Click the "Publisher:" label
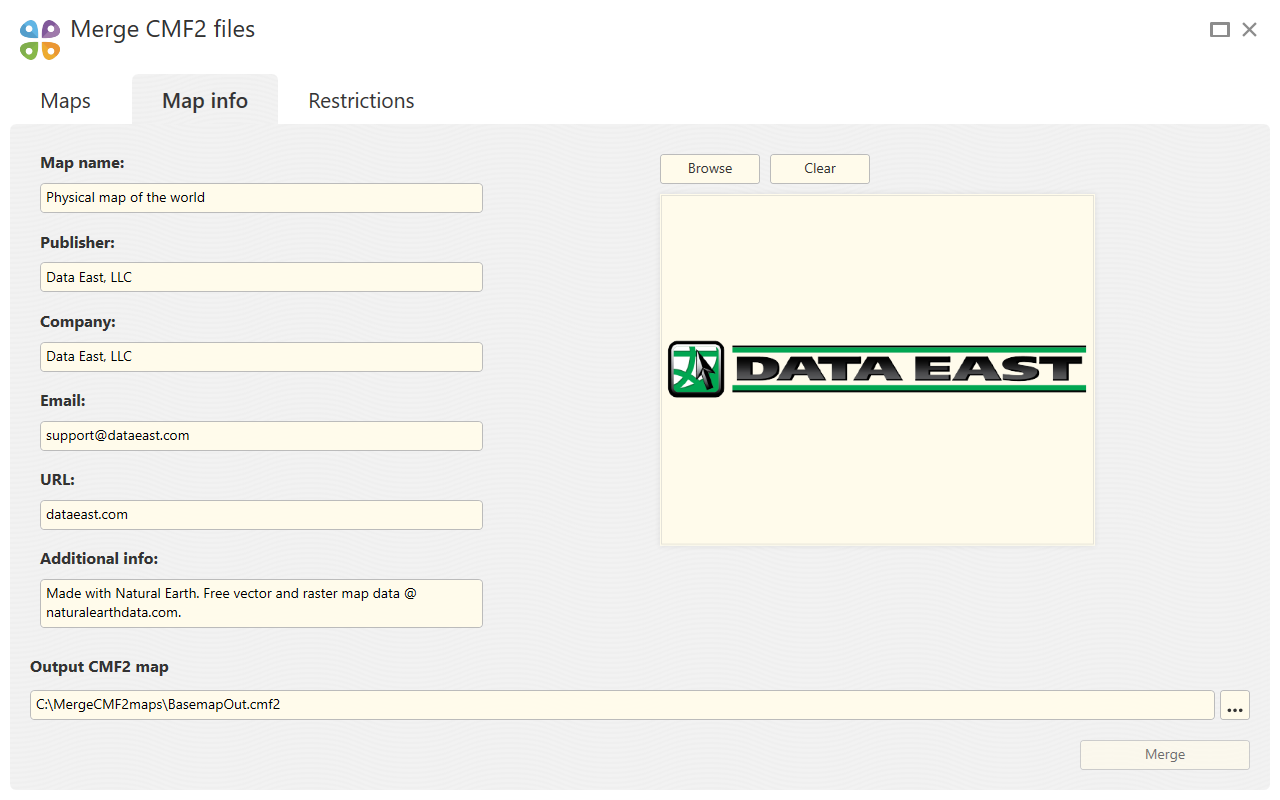 tap(77, 242)
